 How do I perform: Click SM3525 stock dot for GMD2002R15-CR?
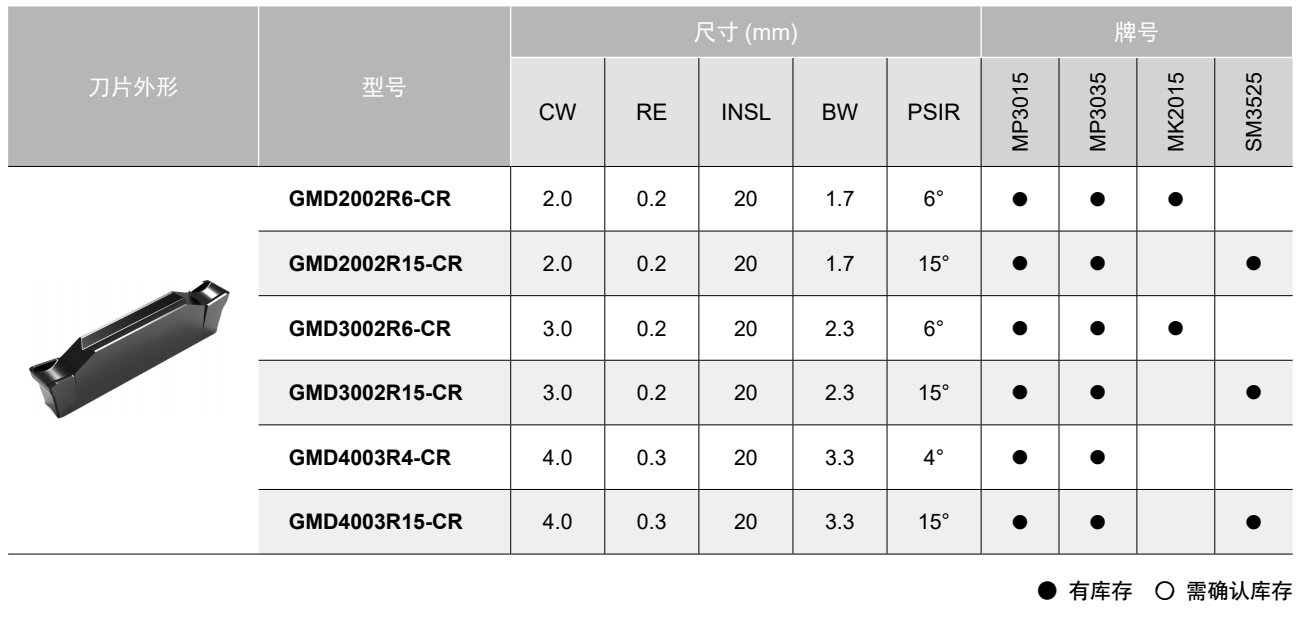click(1253, 263)
